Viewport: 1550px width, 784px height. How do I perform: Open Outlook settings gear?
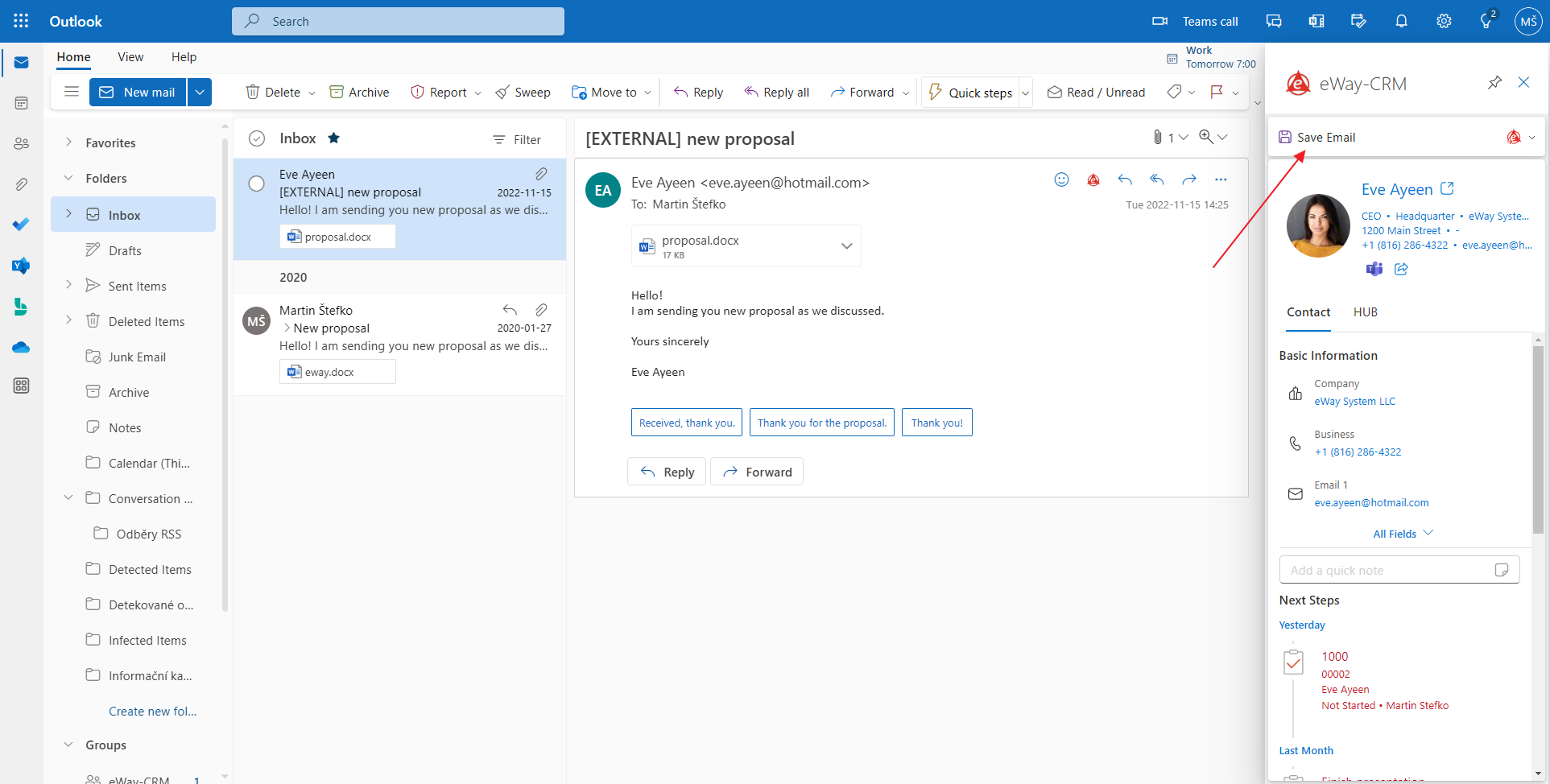(x=1444, y=22)
